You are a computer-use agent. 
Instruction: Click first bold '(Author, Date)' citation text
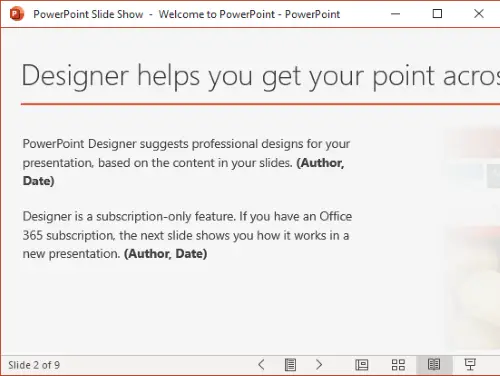tap(183, 172)
